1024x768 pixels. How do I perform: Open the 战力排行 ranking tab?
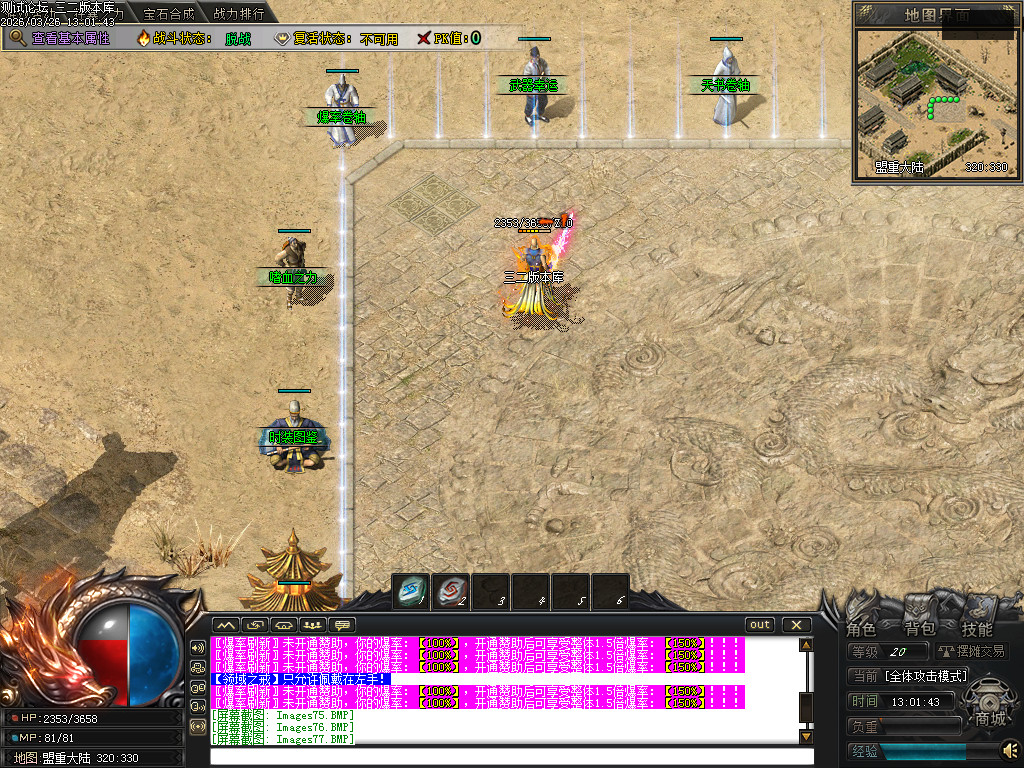[239, 14]
